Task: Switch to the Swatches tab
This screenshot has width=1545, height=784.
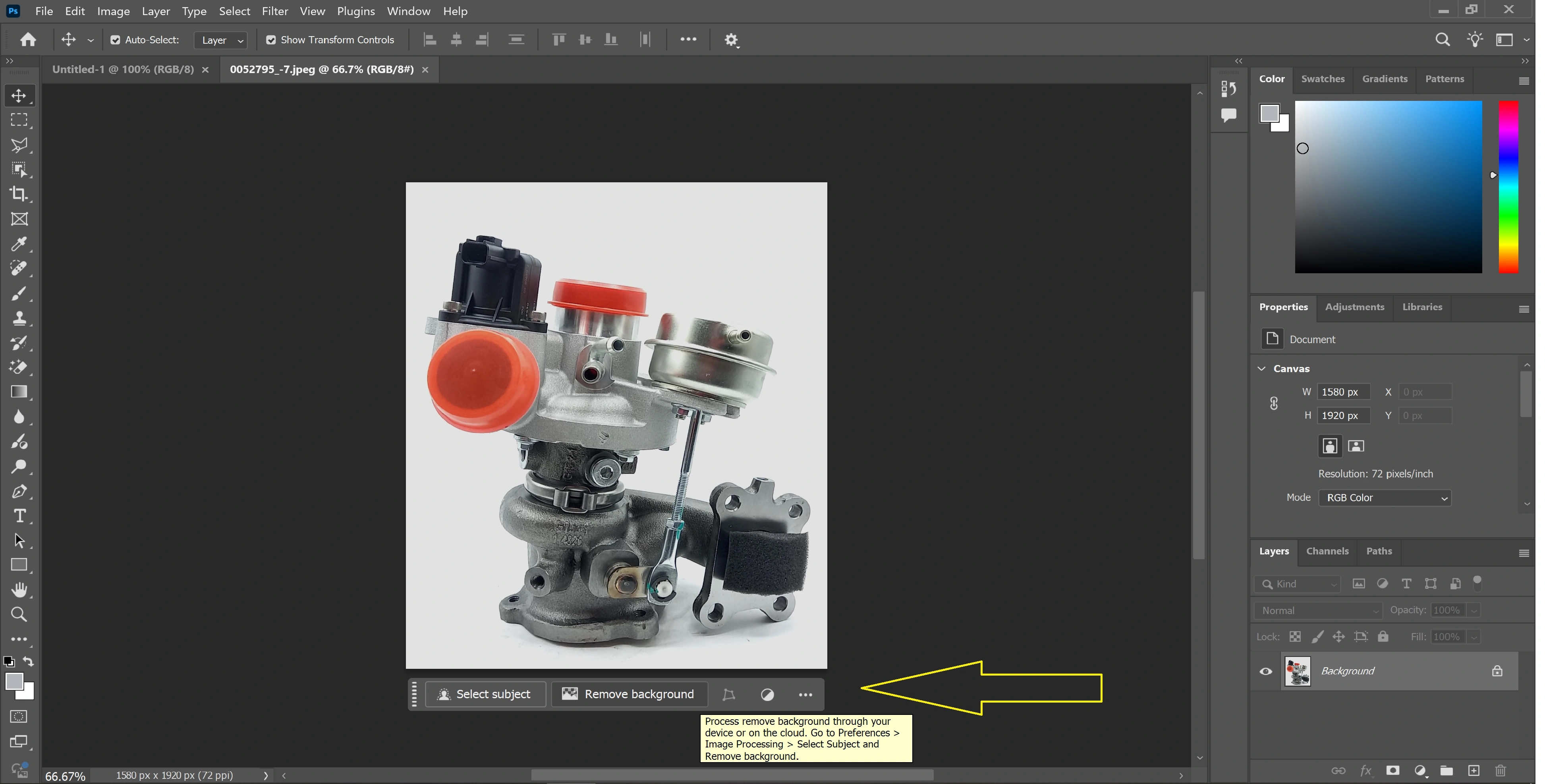Action: [1323, 79]
